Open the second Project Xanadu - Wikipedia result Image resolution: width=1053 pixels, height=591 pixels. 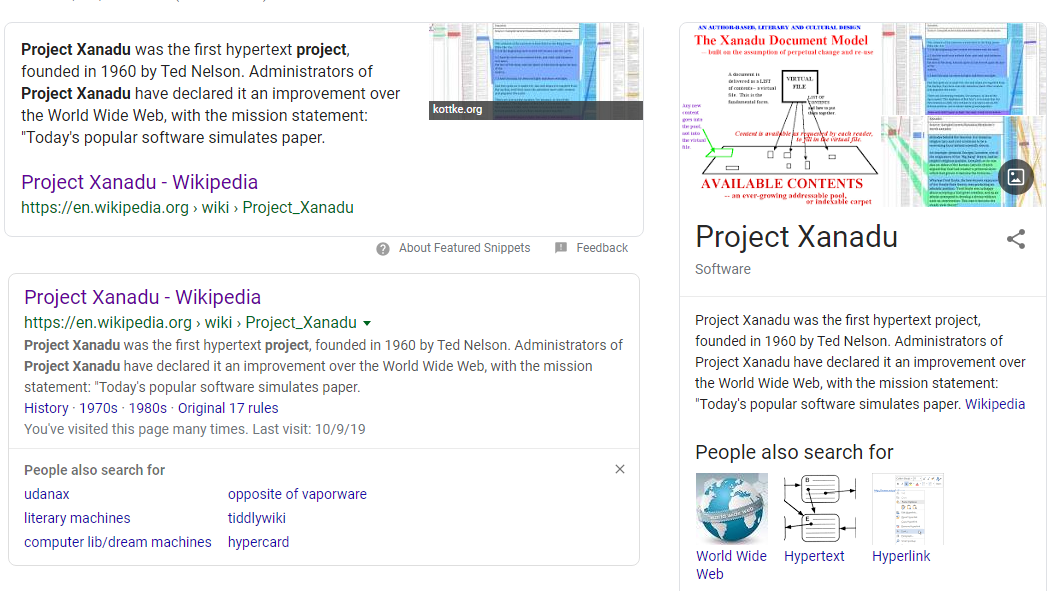tap(142, 297)
